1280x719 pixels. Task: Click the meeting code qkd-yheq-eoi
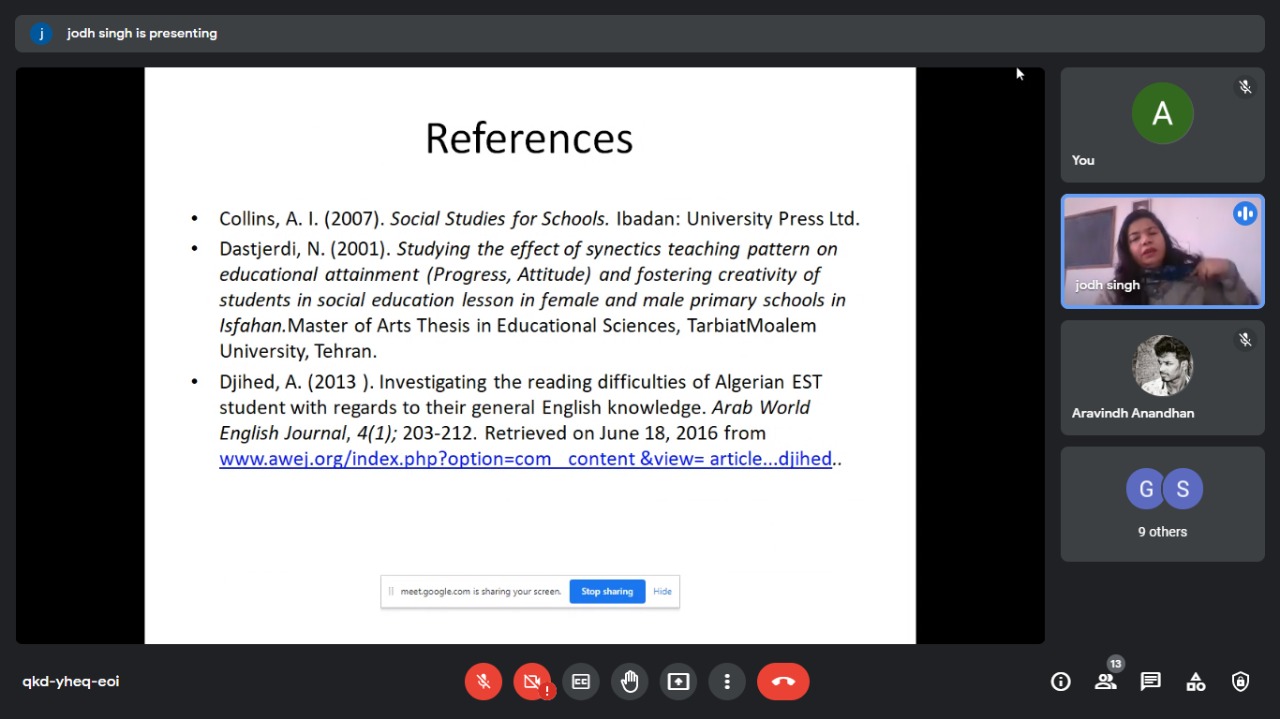(x=71, y=682)
